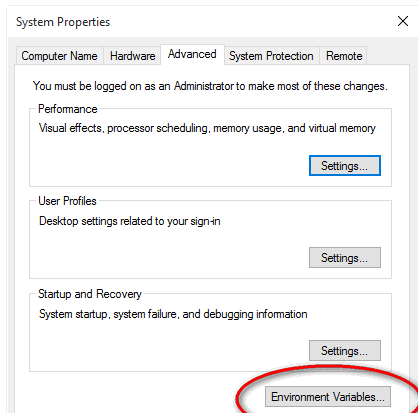This screenshot has height=413, width=418.
Task: Open the Hardware tab
Action: 132,56
